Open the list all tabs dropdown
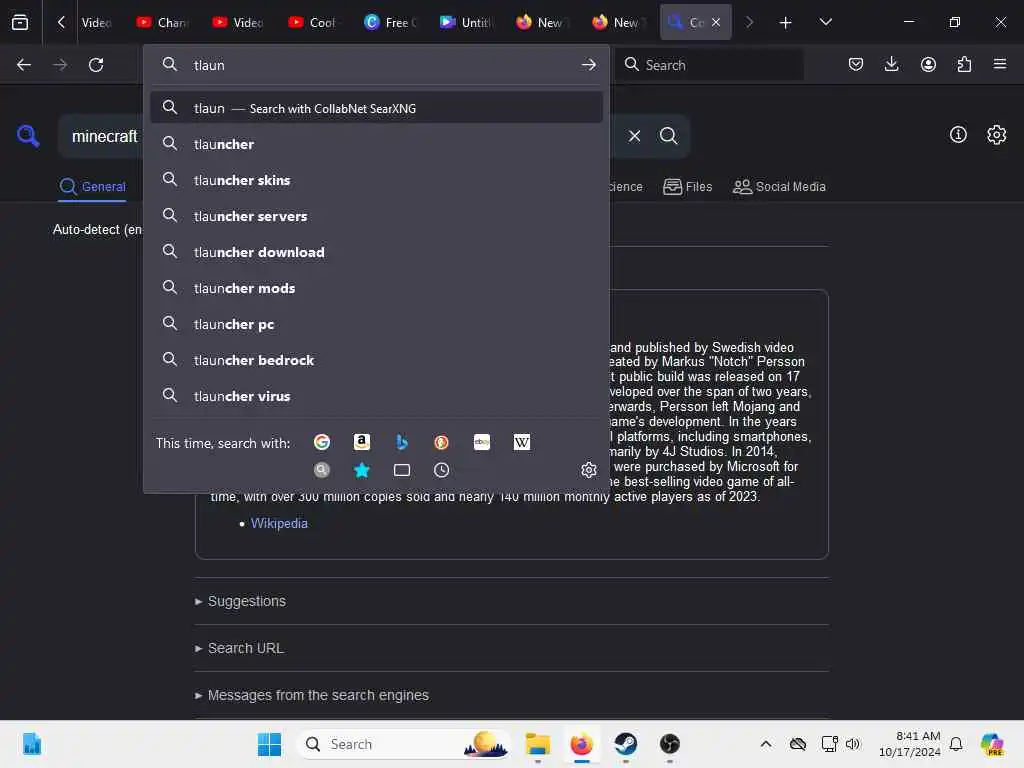 (825, 23)
